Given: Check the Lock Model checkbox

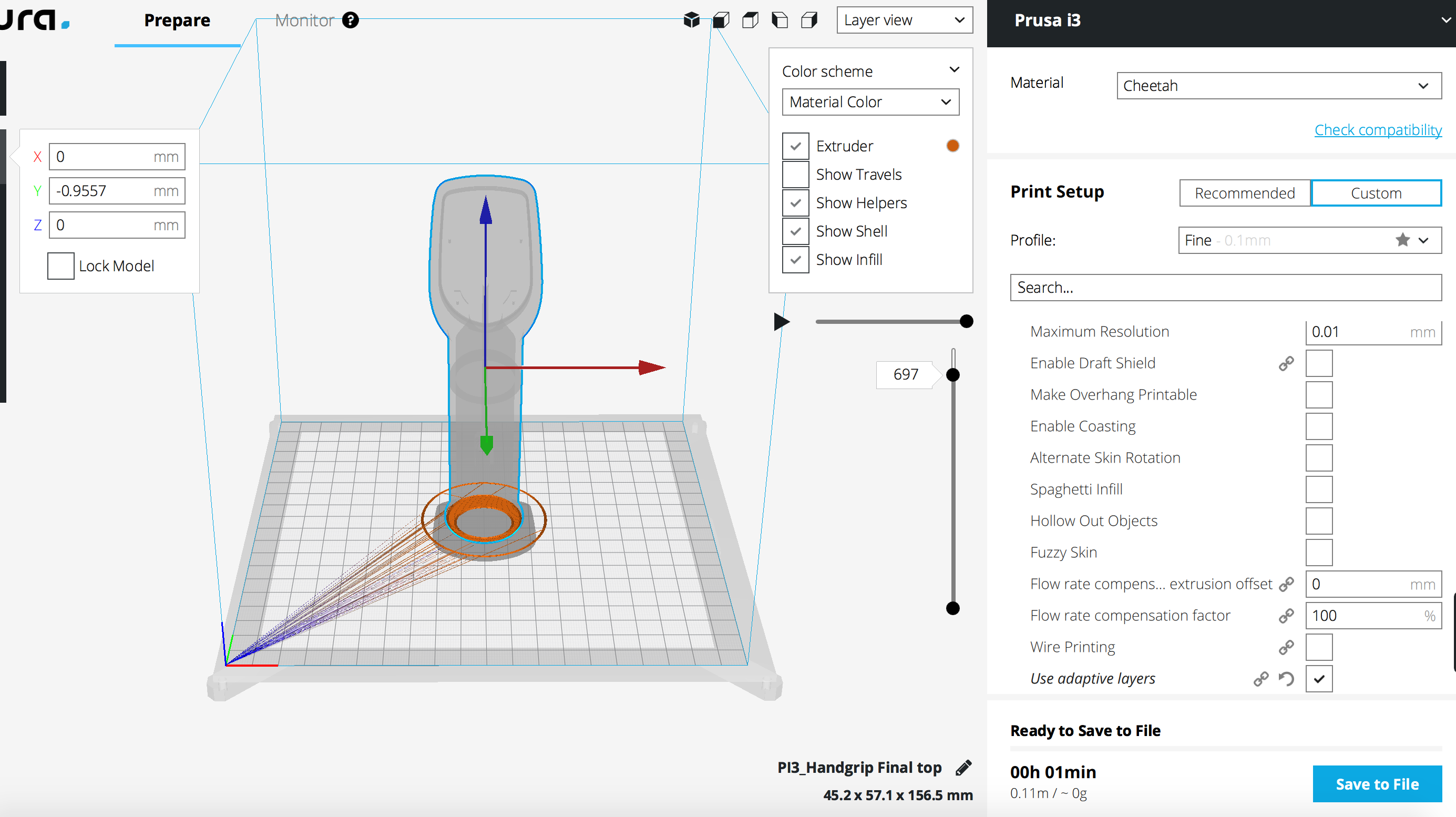Looking at the screenshot, I should click(60, 267).
